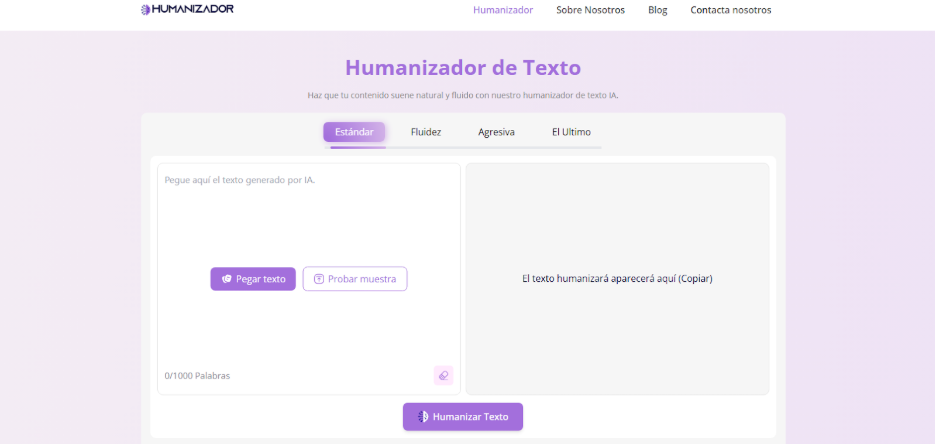Click the subtitle beginning 'Haz que tu contenido'
Image resolution: width=935 pixels, height=444 pixels.
point(463,95)
